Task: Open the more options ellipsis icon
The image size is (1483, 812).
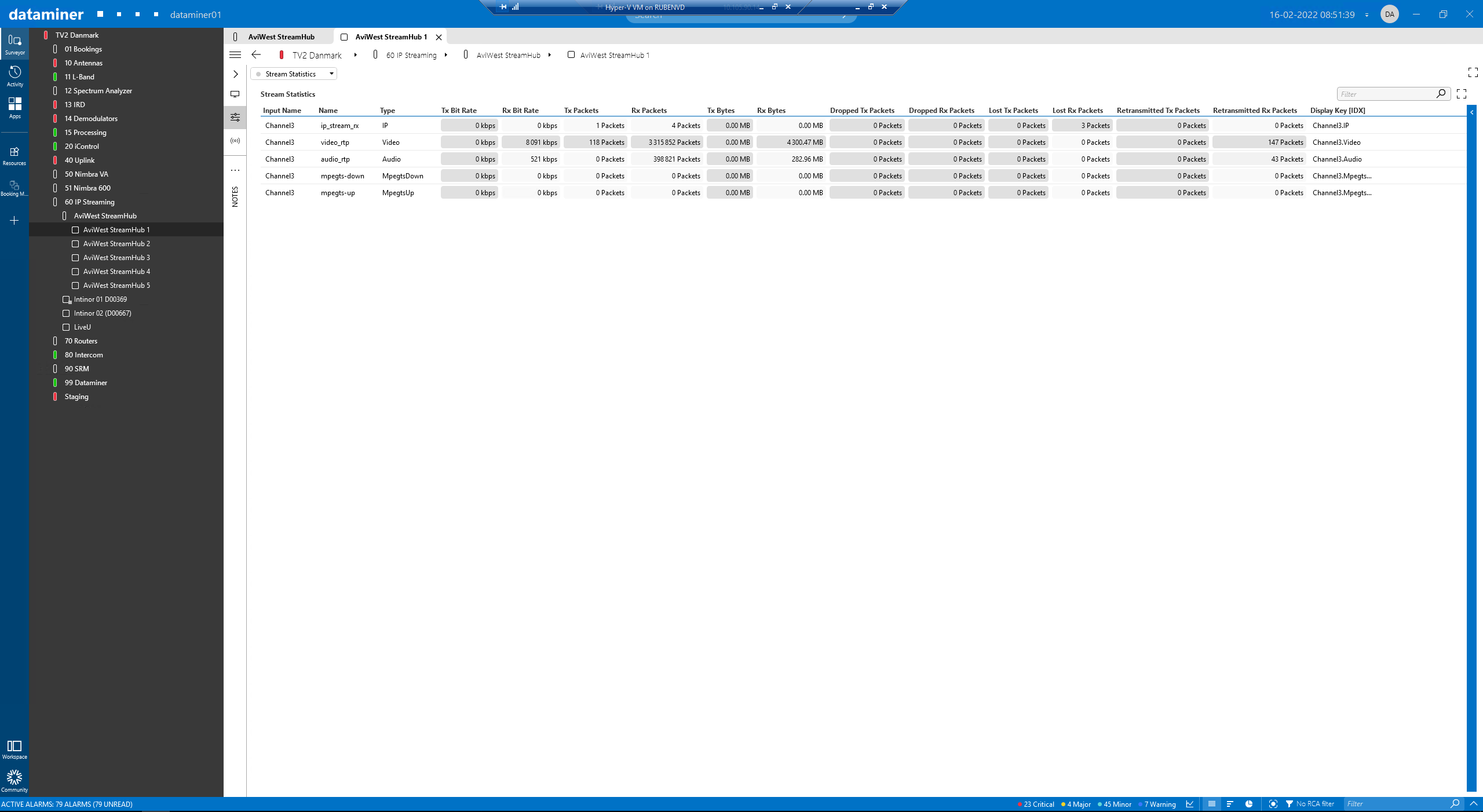Action: coord(235,170)
